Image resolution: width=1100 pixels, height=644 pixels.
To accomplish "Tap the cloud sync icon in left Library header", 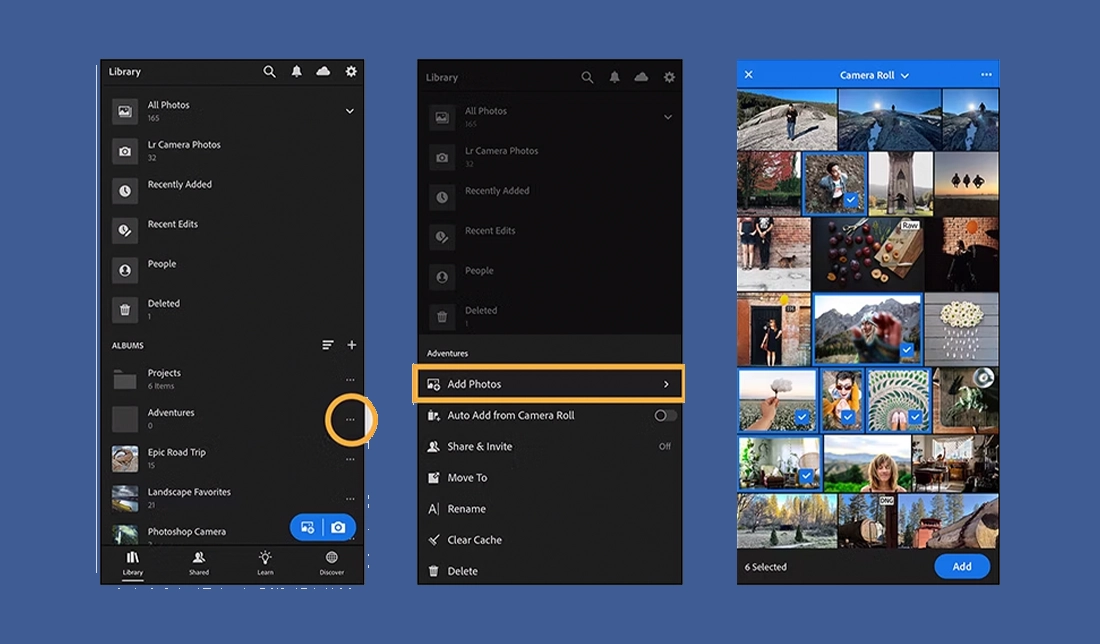I will (323, 72).
